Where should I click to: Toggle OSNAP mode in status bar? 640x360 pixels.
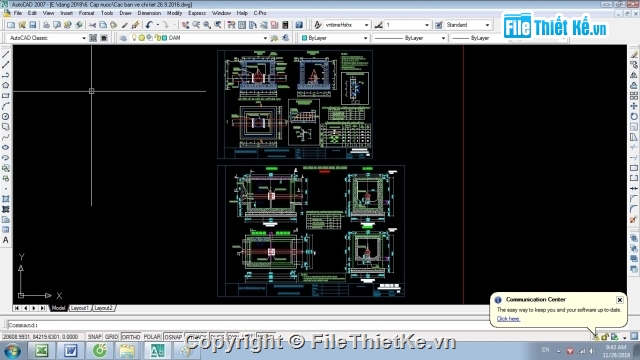[173, 337]
